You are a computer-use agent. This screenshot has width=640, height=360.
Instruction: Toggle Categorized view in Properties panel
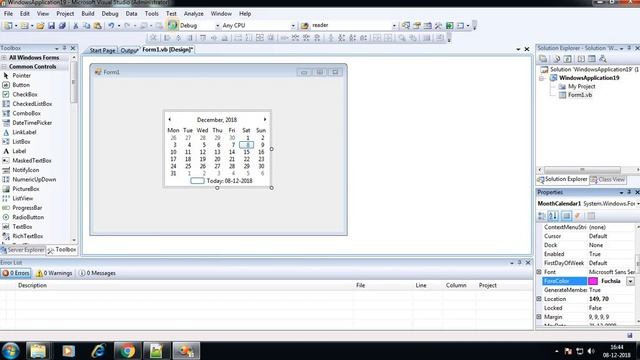pos(542,216)
